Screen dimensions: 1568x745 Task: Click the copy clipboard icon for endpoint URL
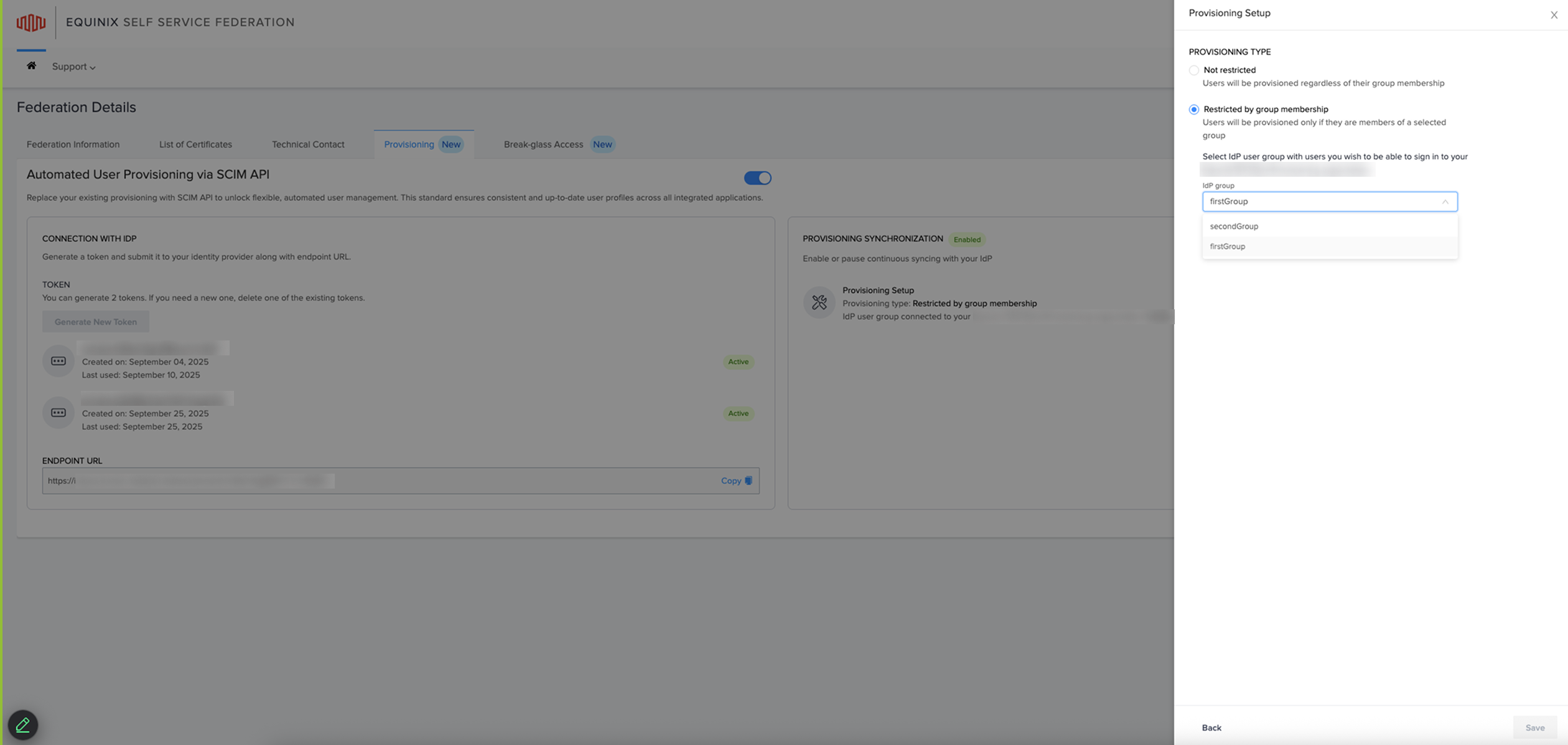(749, 480)
